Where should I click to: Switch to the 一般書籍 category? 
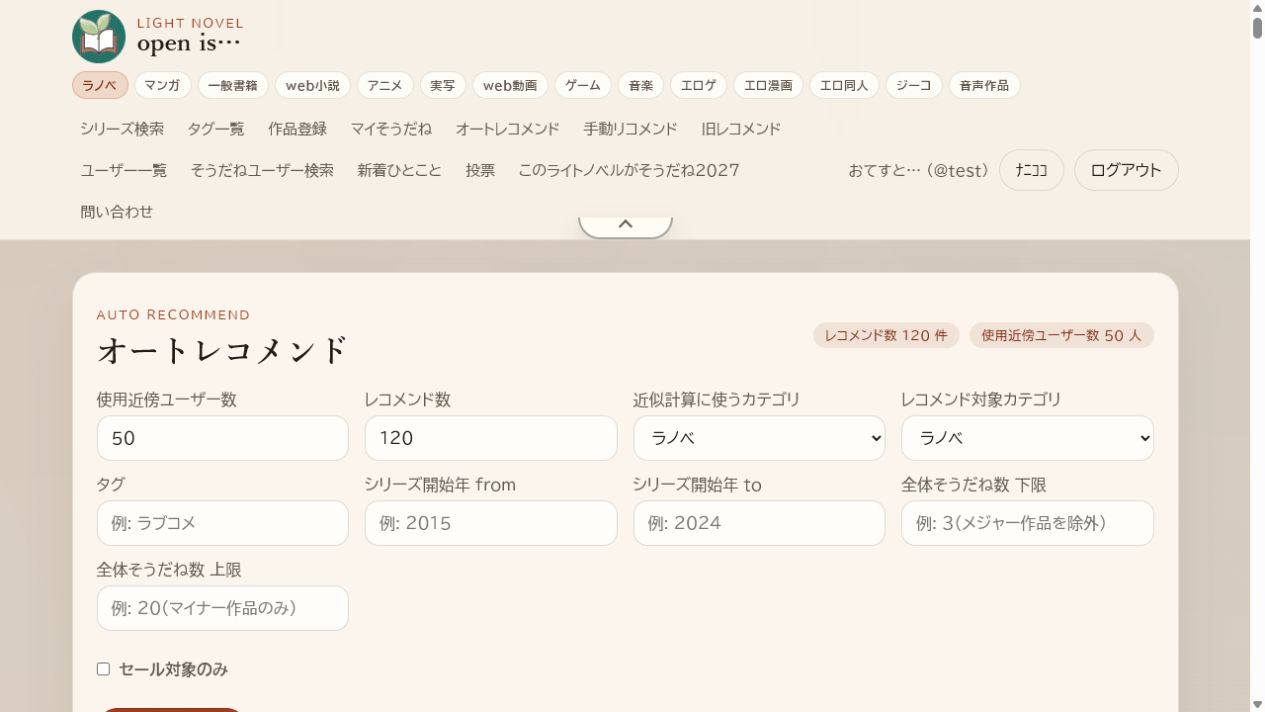233,85
